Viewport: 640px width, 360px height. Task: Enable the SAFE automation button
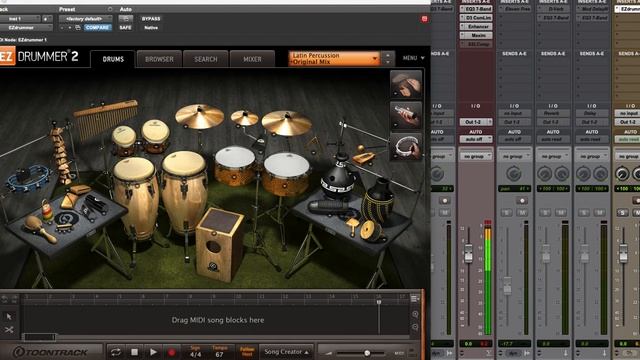126,28
